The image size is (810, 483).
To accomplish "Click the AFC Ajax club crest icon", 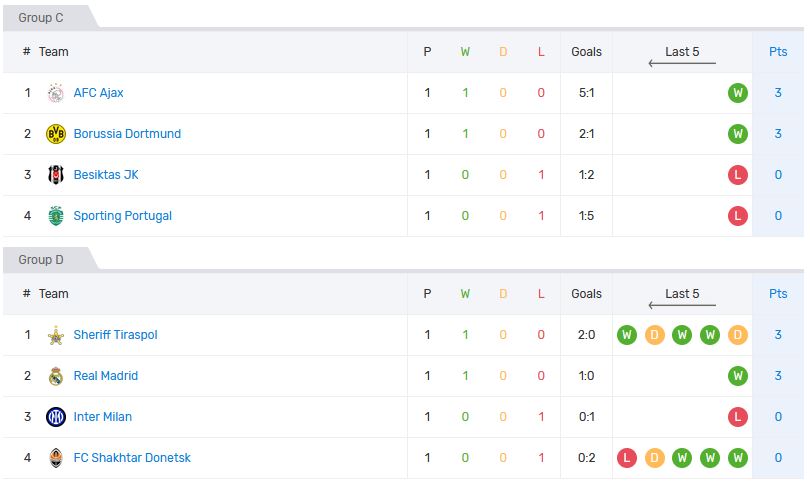I will [x=56, y=93].
